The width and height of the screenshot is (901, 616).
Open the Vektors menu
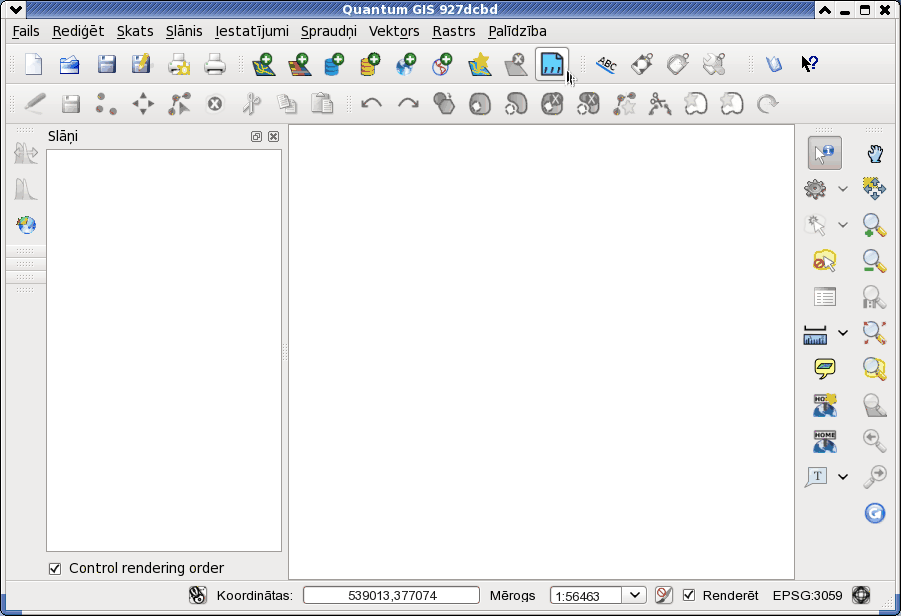(x=394, y=31)
